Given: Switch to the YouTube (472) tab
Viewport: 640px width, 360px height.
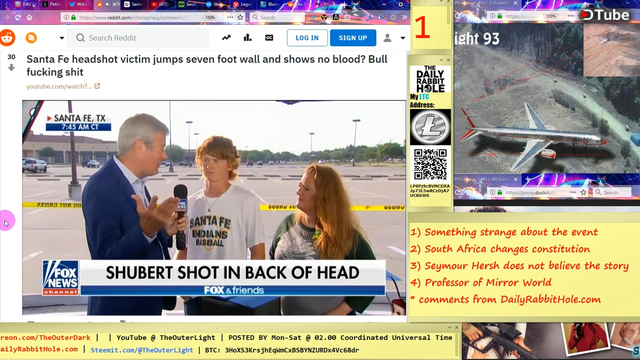Looking at the screenshot, I should point(161,4).
